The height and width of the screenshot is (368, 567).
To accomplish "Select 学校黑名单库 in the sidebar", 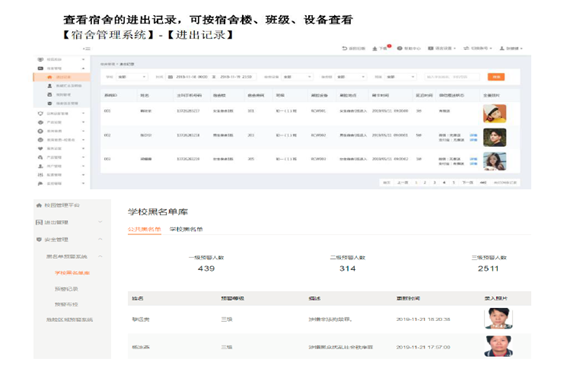I will (72, 273).
